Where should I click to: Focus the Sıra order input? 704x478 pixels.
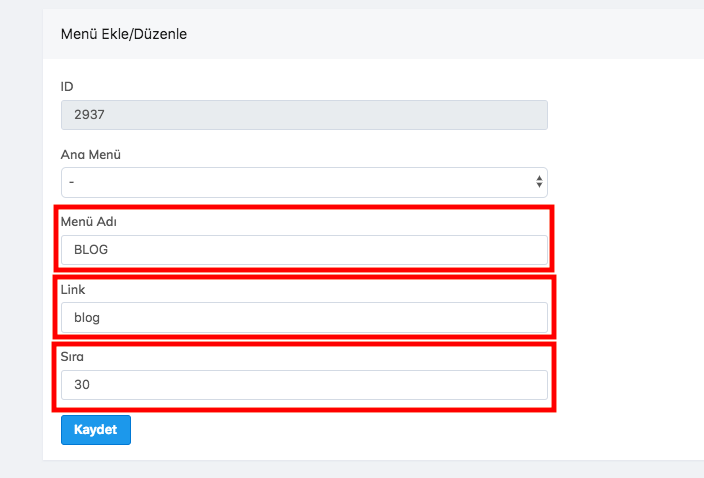point(303,385)
